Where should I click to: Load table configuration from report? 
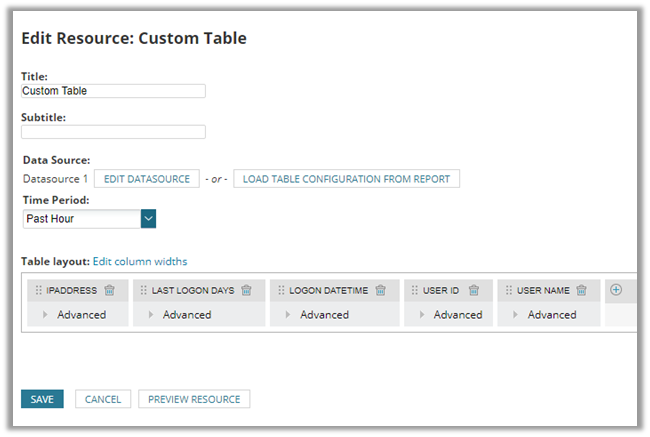click(346, 179)
